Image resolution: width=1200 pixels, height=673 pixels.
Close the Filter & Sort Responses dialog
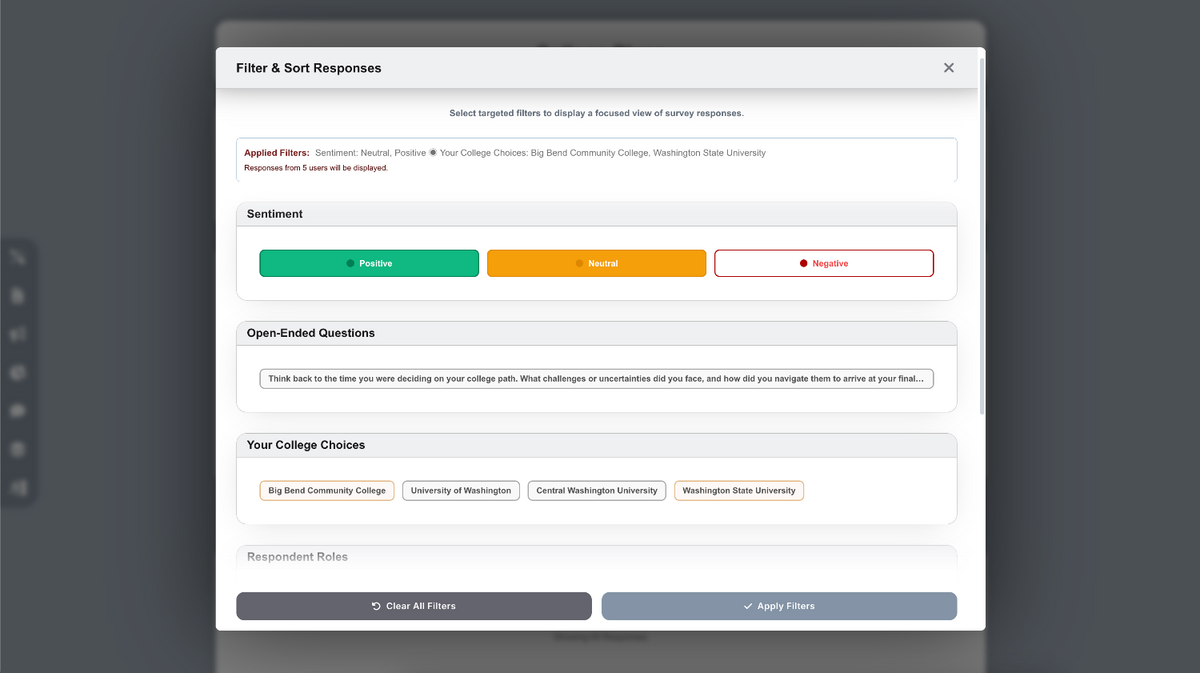[x=948, y=67]
